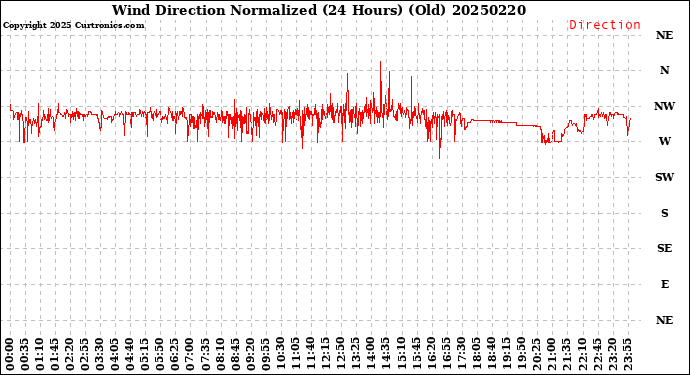Click the 19:50 time axis label
Screen dimensions: 690x375
click(x=521, y=355)
